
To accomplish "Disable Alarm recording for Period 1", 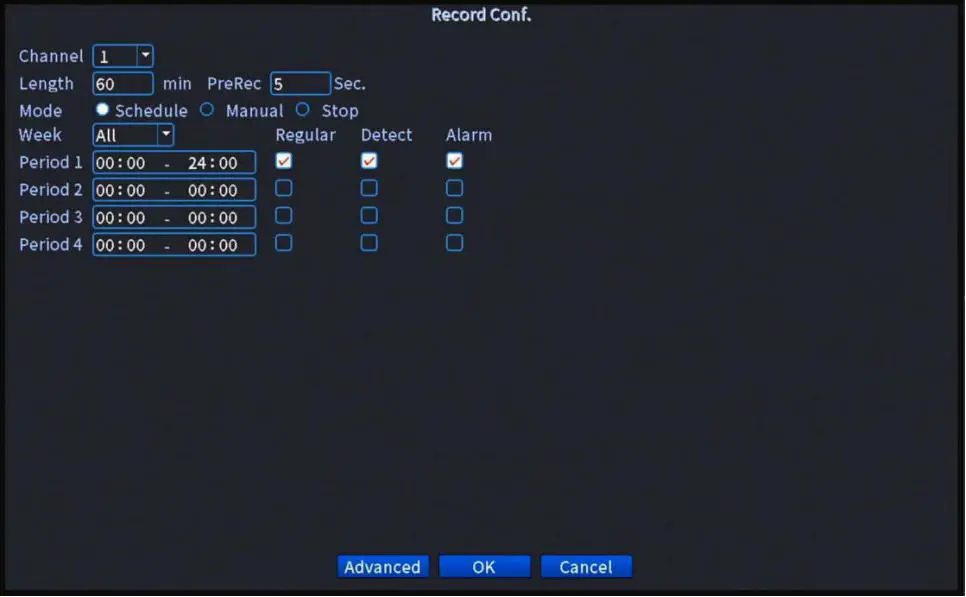I will 454,160.
